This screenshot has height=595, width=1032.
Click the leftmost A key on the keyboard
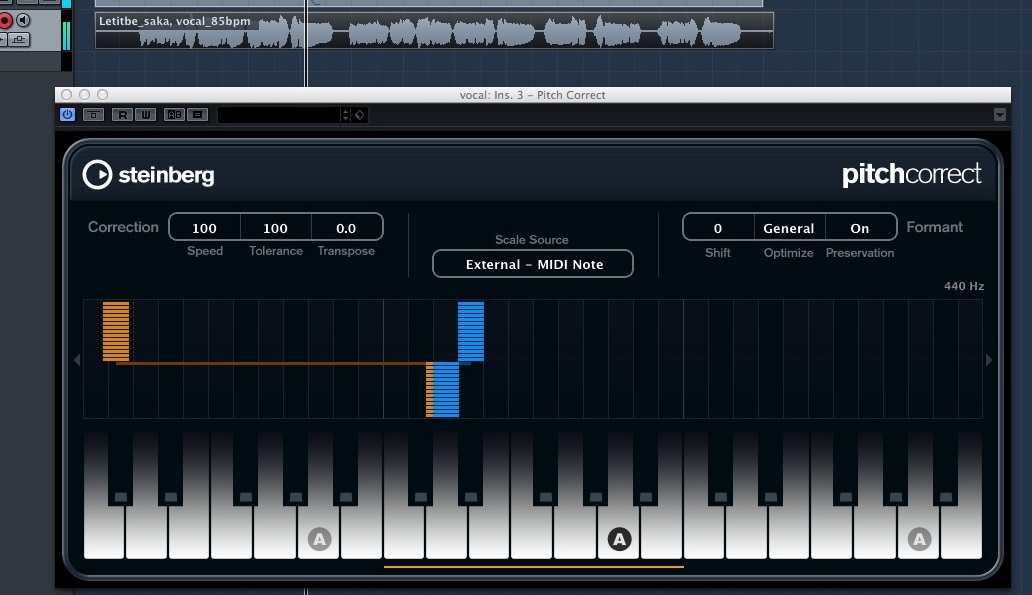tap(319, 540)
